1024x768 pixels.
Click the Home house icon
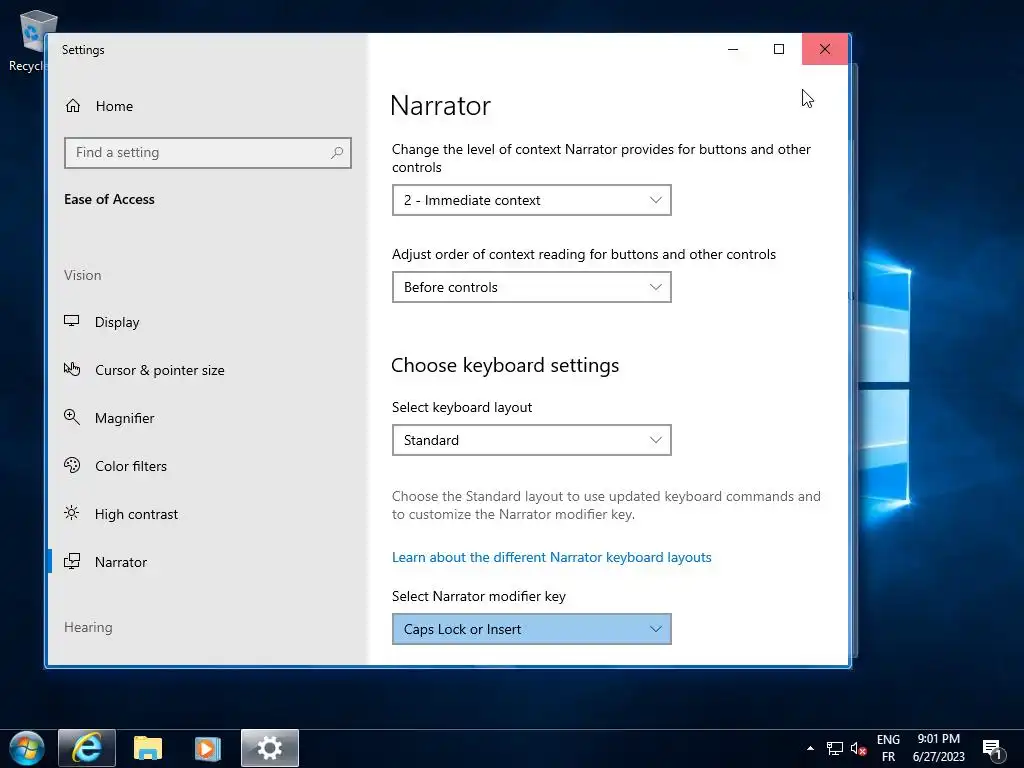coord(73,106)
